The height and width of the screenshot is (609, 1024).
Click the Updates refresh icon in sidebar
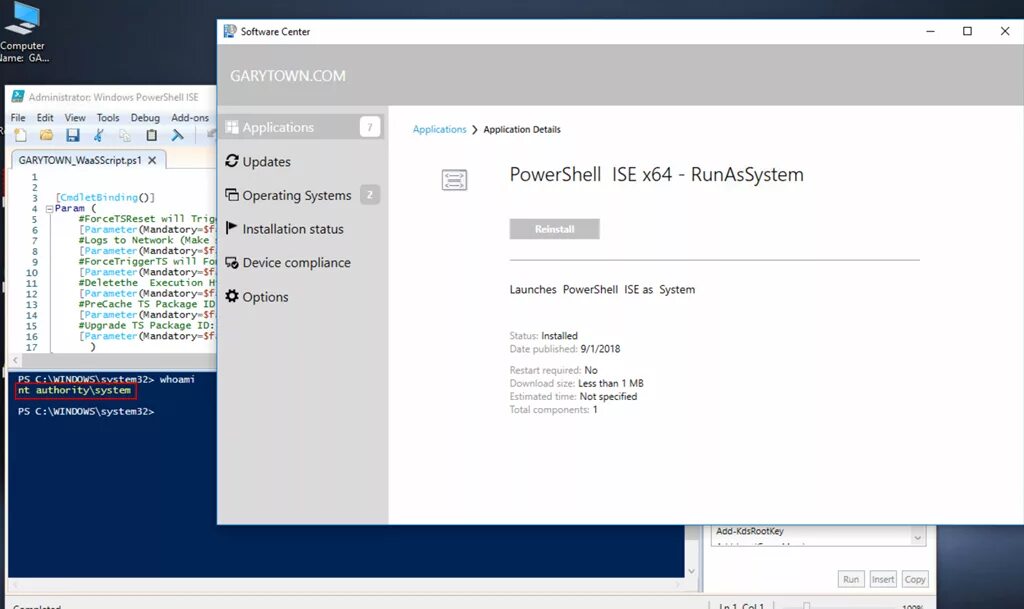pos(232,161)
